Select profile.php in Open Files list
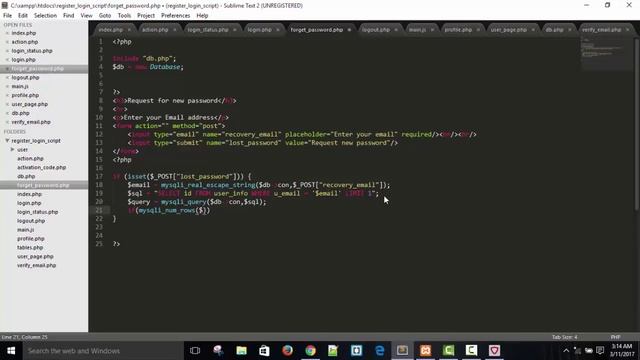The image size is (640, 360). [25, 95]
